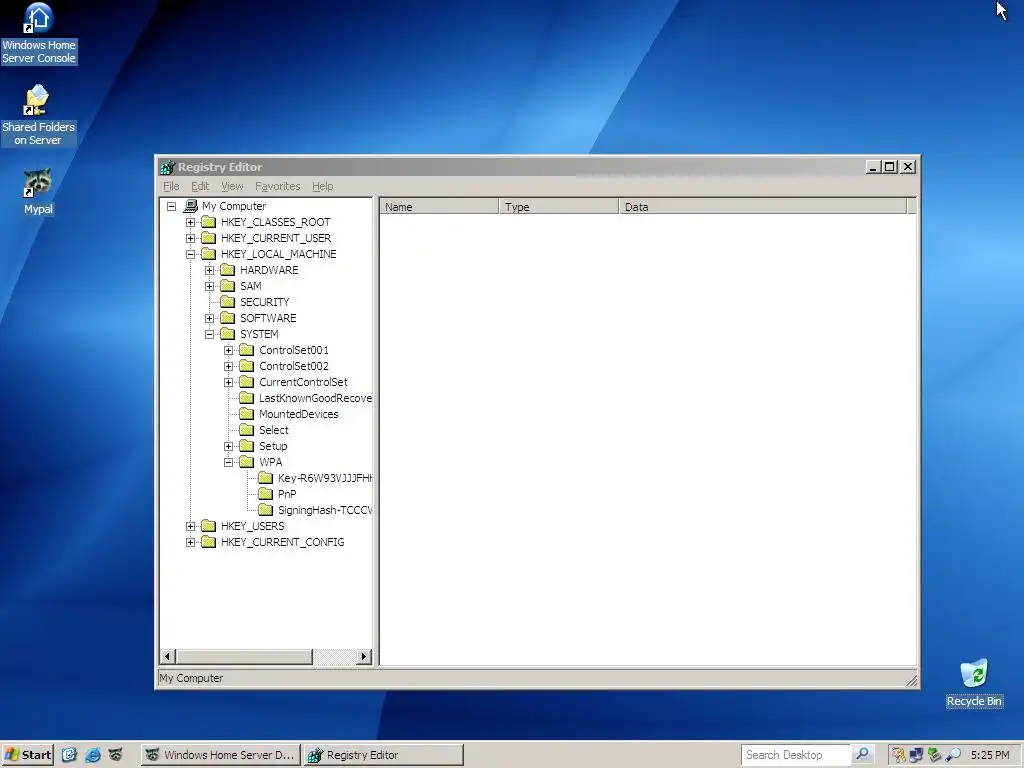Screen dimensions: 1024x768
Task: Expand the HKEY_USERS node
Action: point(190,526)
